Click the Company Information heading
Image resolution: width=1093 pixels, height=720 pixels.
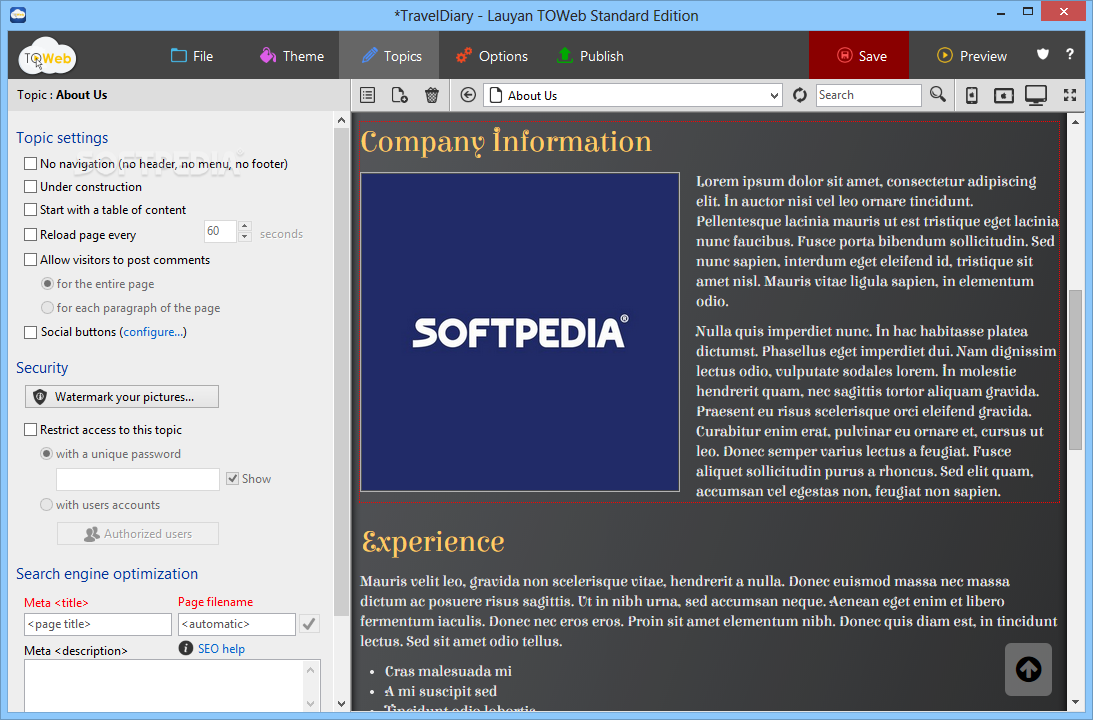click(506, 141)
